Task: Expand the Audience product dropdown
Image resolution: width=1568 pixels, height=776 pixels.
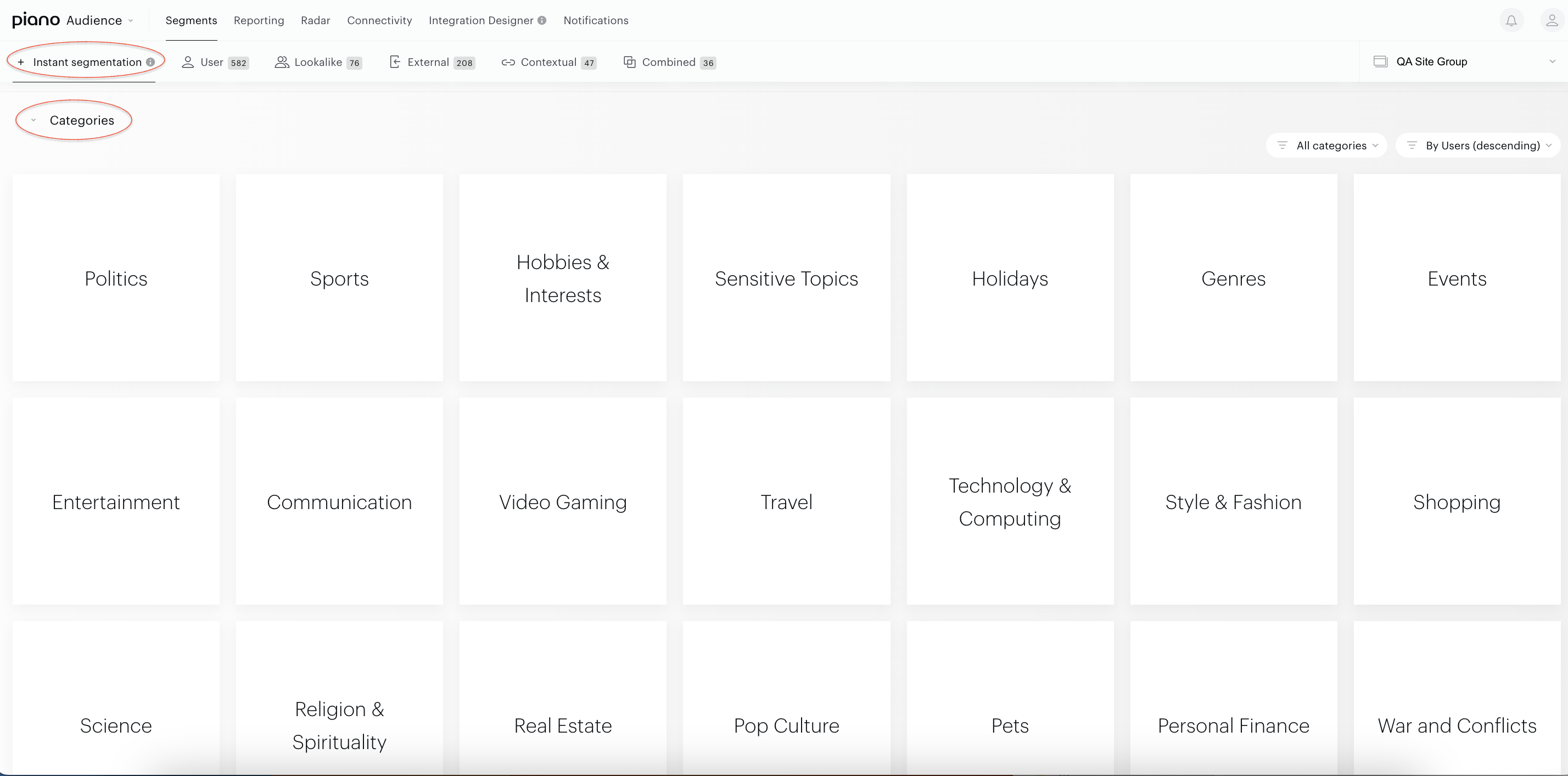Action: [100, 20]
